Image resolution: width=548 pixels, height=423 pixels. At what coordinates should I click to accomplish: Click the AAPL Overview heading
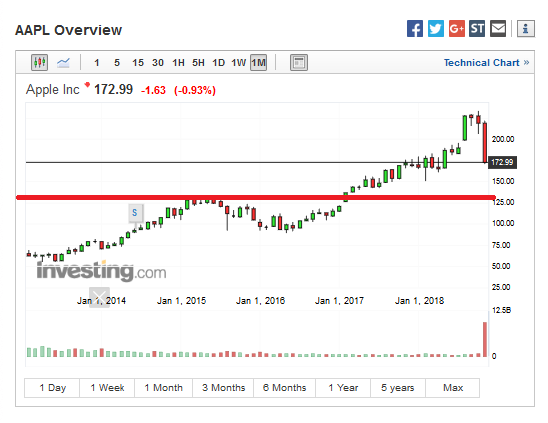coord(68,30)
